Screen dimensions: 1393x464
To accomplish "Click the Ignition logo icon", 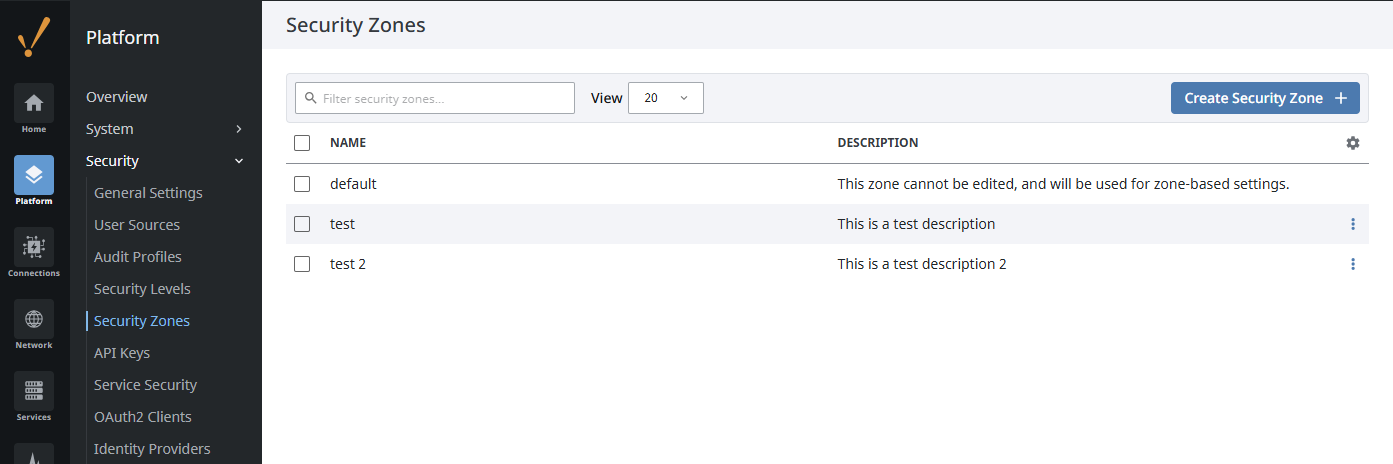I will 34,38.
